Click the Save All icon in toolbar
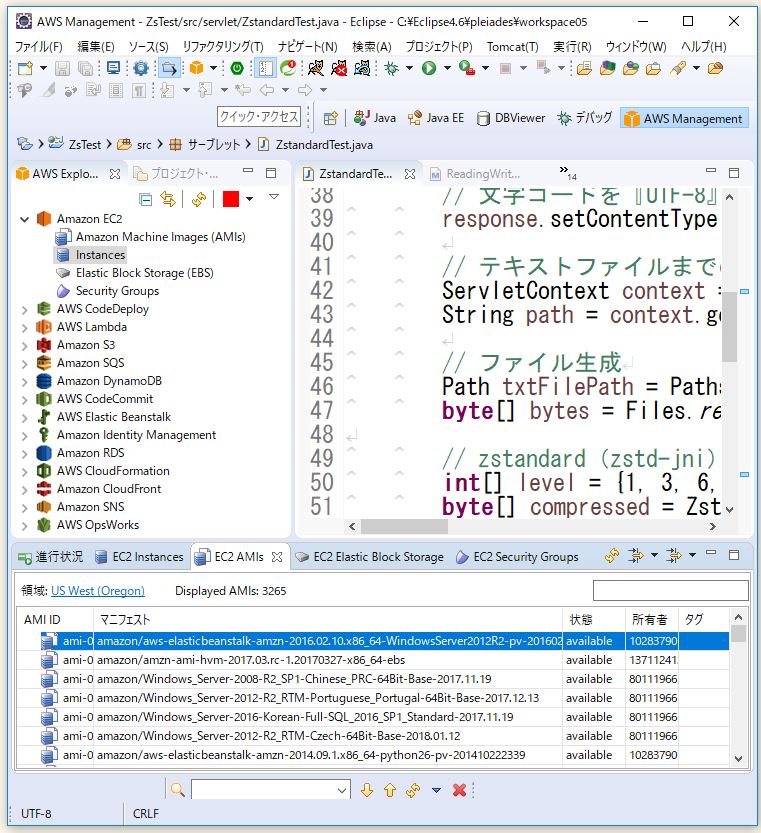The width and height of the screenshot is (761, 833). pyautogui.click(x=85, y=68)
